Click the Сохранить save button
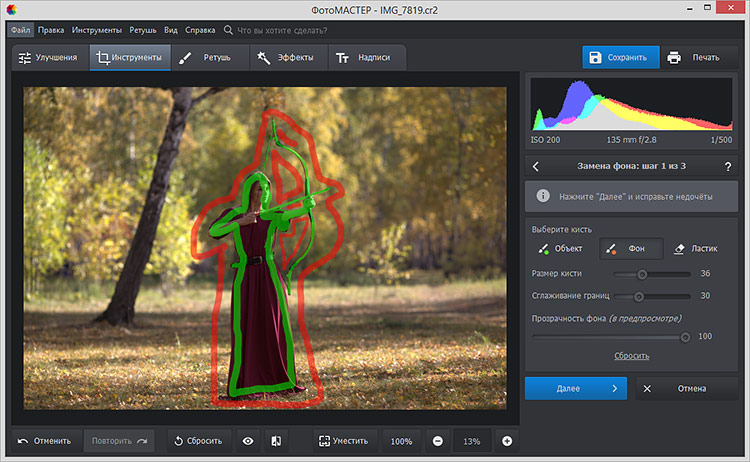 pyautogui.click(x=621, y=57)
